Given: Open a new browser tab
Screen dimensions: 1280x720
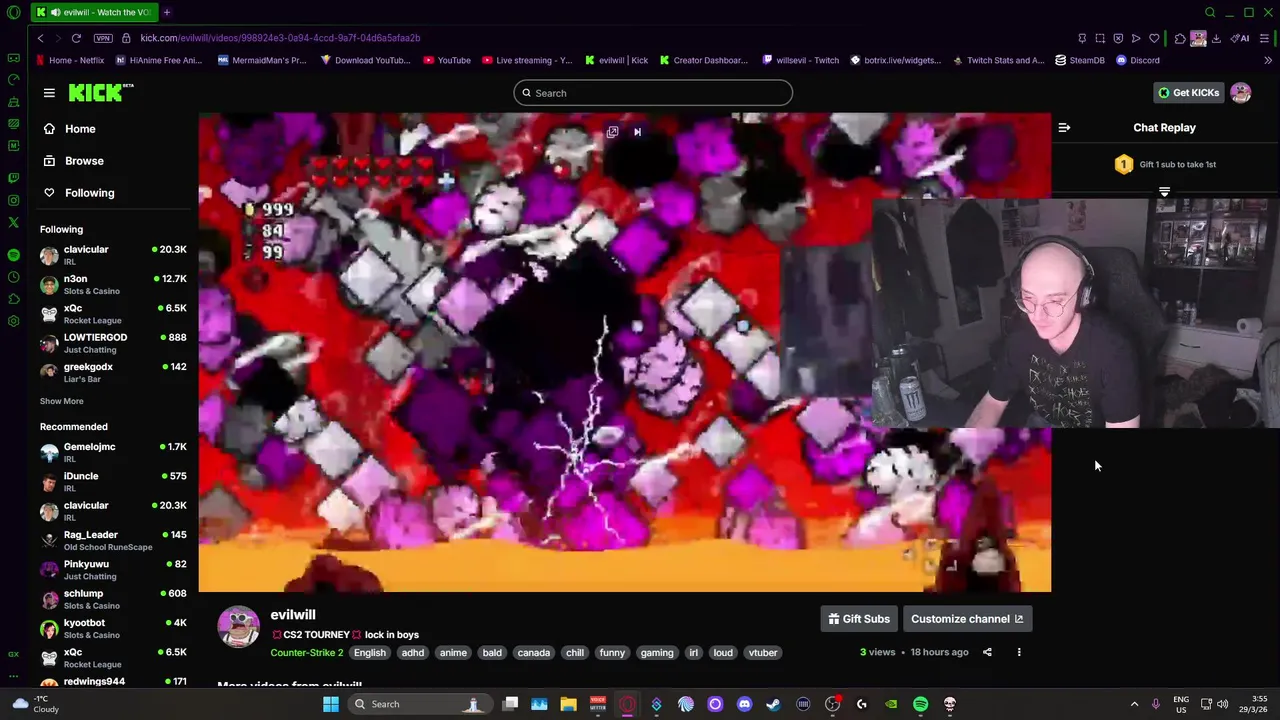Looking at the screenshot, I should [167, 12].
